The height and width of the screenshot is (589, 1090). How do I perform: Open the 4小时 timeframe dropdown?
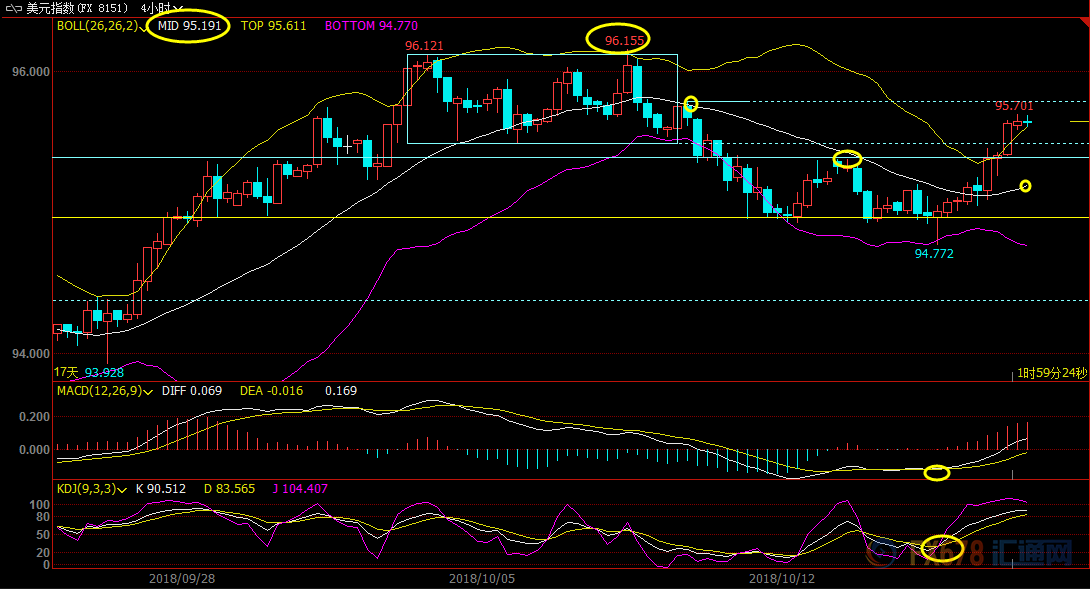tap(162, 8)
